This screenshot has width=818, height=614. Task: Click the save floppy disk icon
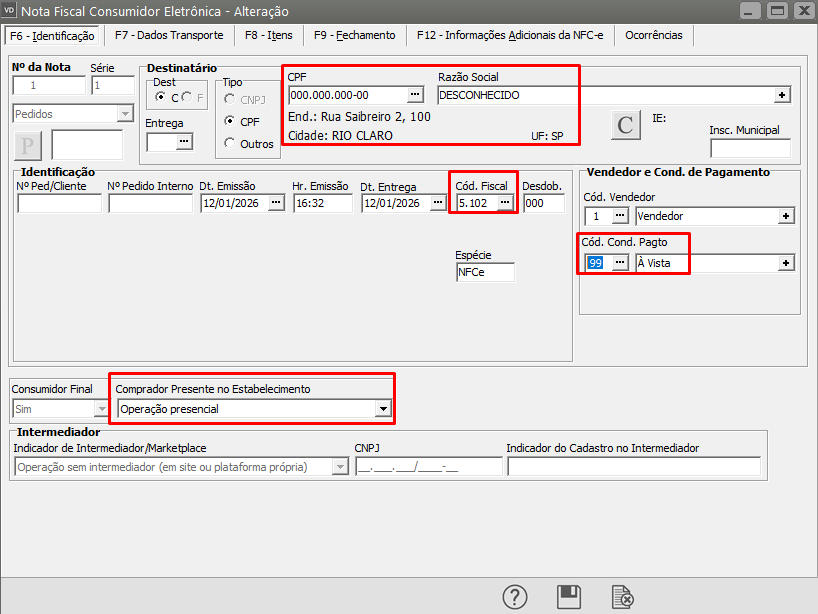569,597
